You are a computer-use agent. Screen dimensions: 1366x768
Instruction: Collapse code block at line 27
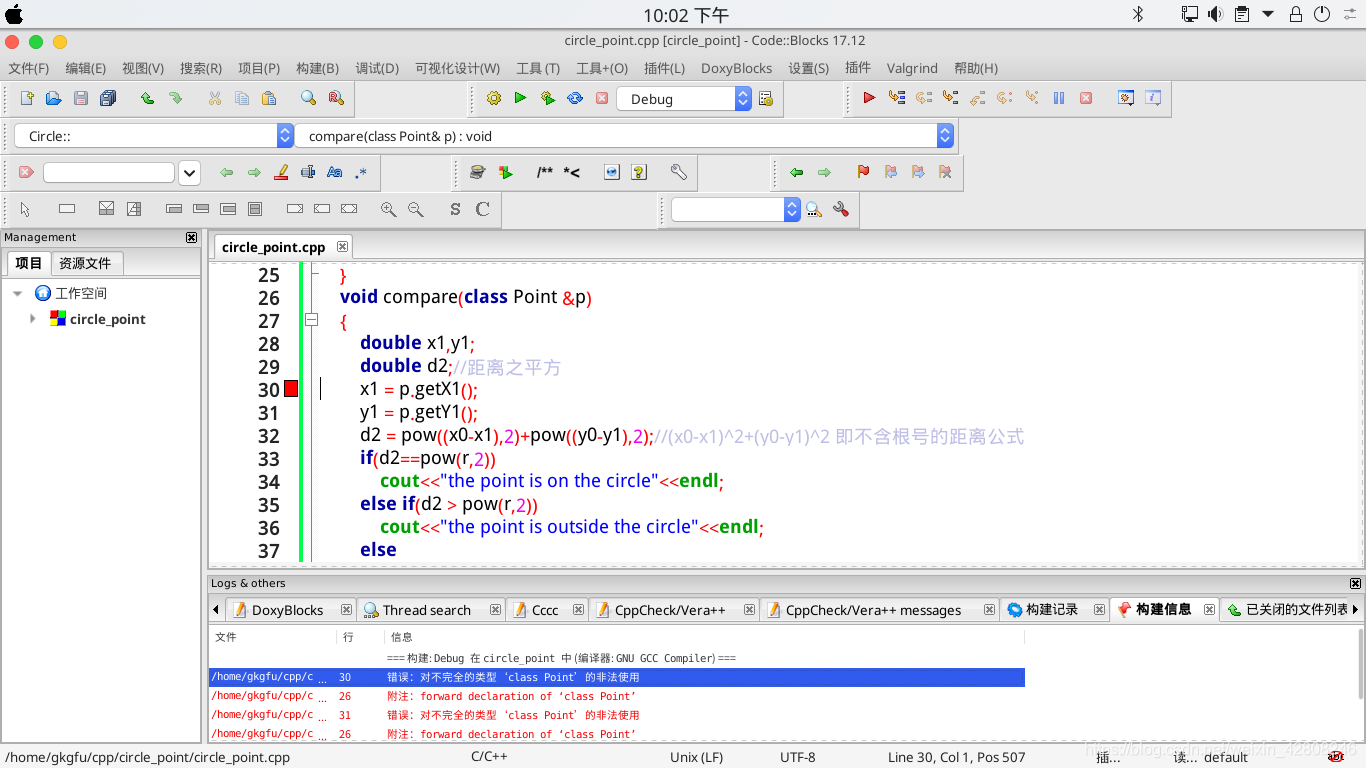click(x=311, y=320)
